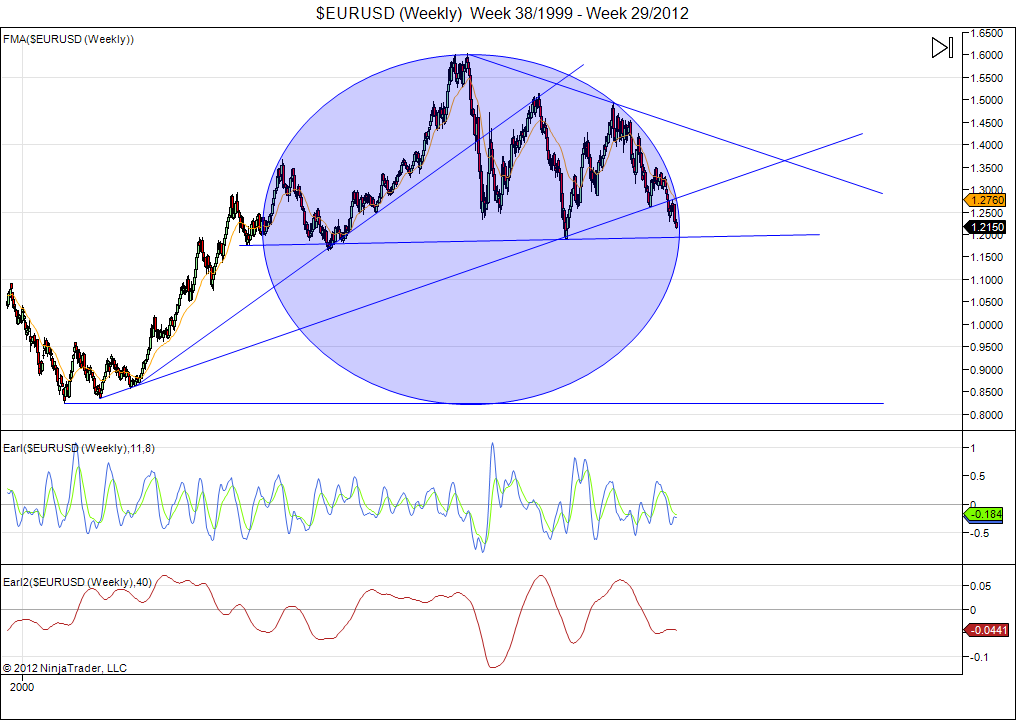Screen dimensions: 1016x720
Task: Click the 0.05 label on Earl2 axis
Action: coord(982,585)
